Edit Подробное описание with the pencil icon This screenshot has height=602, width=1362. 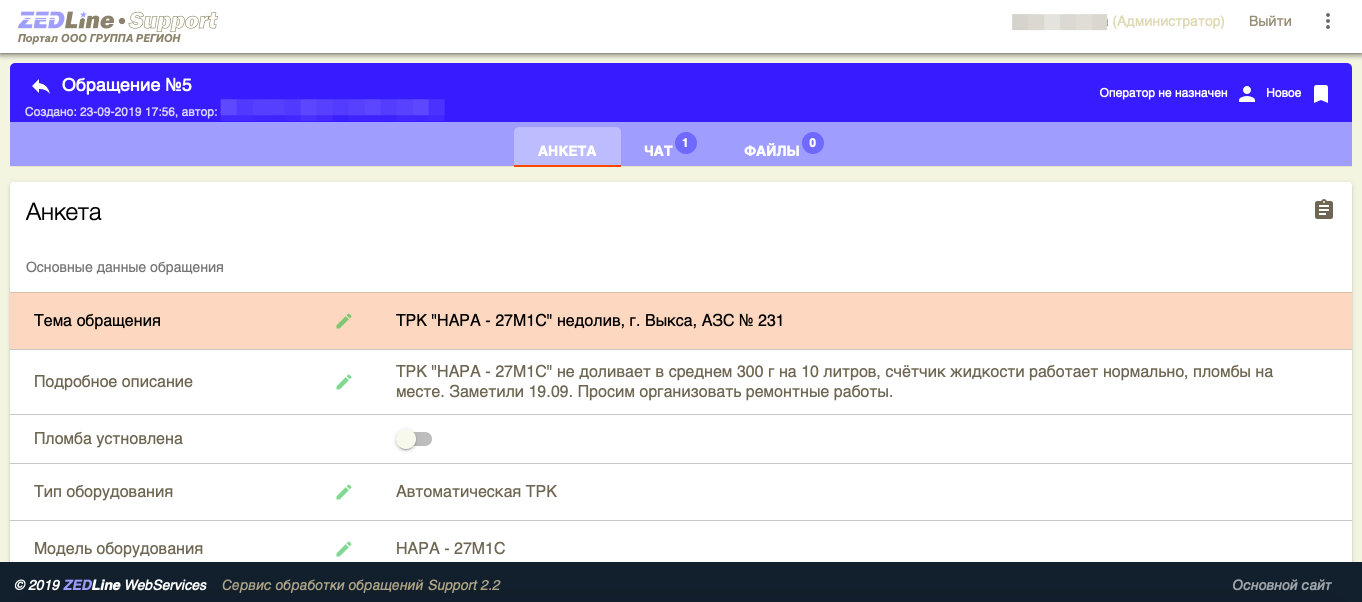344,381
